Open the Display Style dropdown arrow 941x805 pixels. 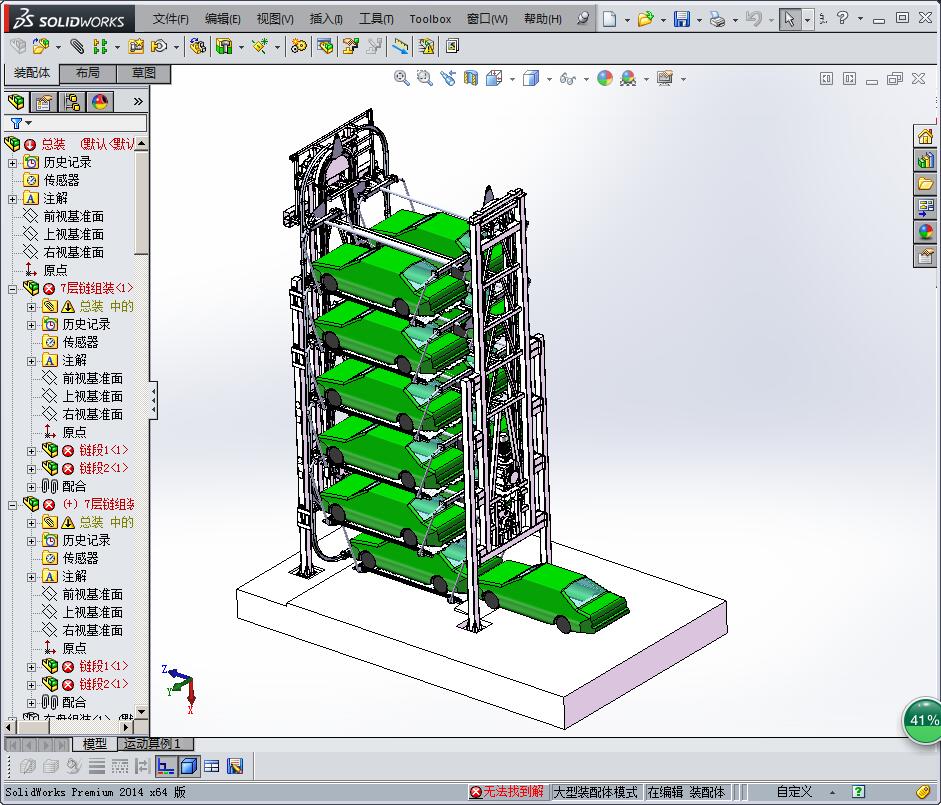click(549, 79)
